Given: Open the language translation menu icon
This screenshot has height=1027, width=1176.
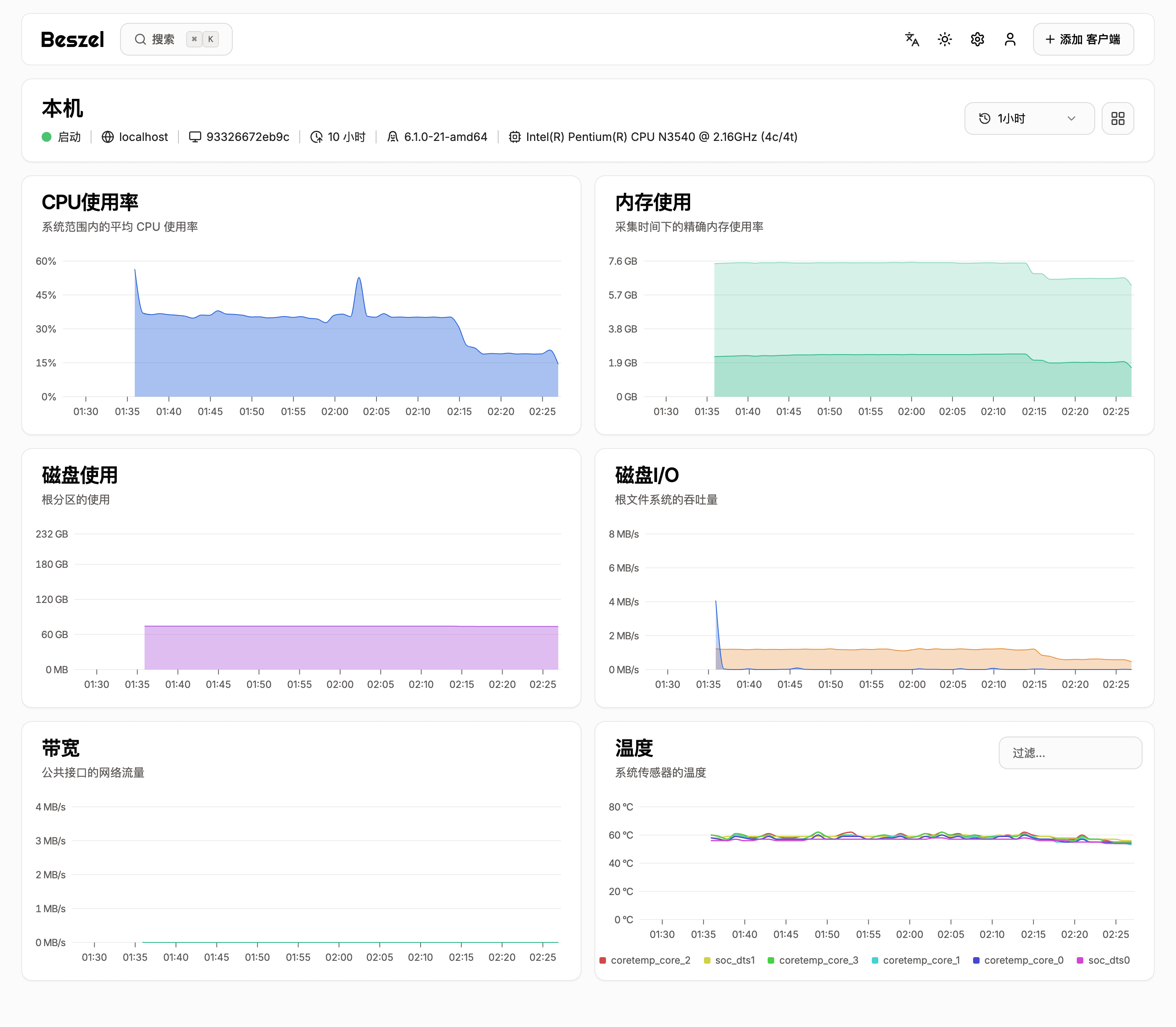Looking at the screenshot, I should pos(912,40).
